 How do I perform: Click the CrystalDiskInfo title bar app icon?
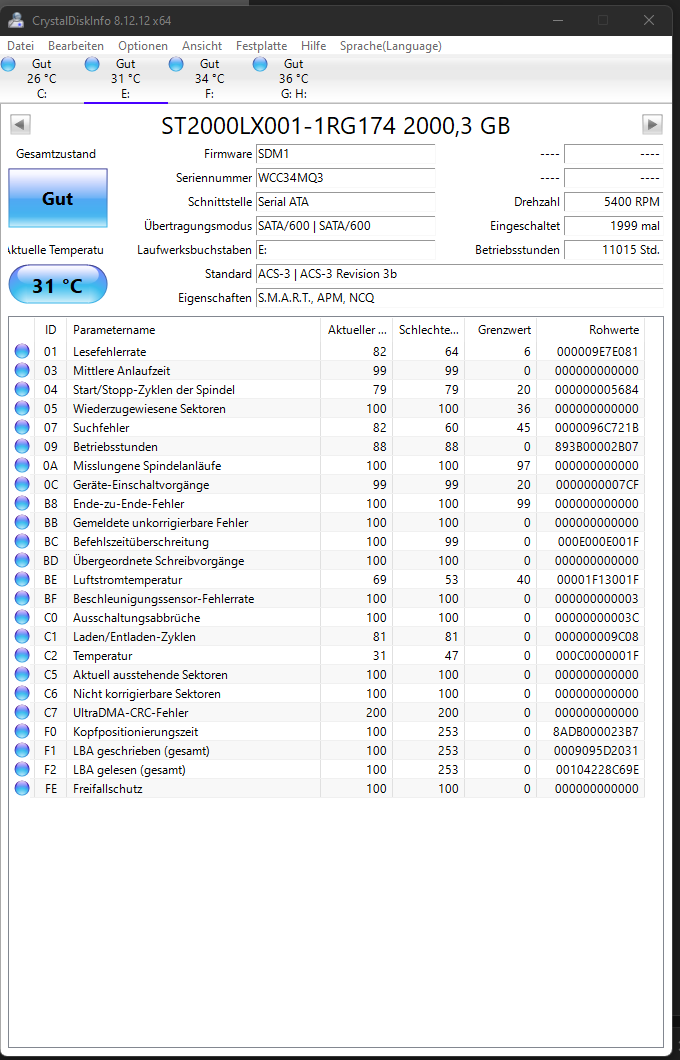point(16,20)
